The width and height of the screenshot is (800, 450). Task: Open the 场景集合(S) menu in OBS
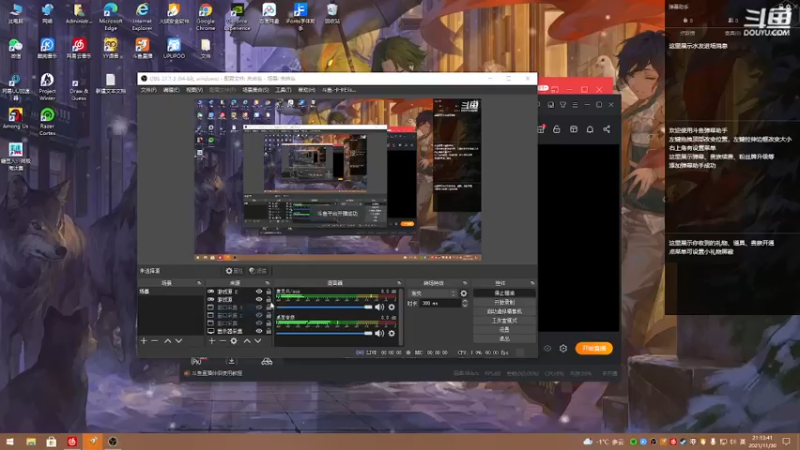pyautogui.click(x=255, y=90)
